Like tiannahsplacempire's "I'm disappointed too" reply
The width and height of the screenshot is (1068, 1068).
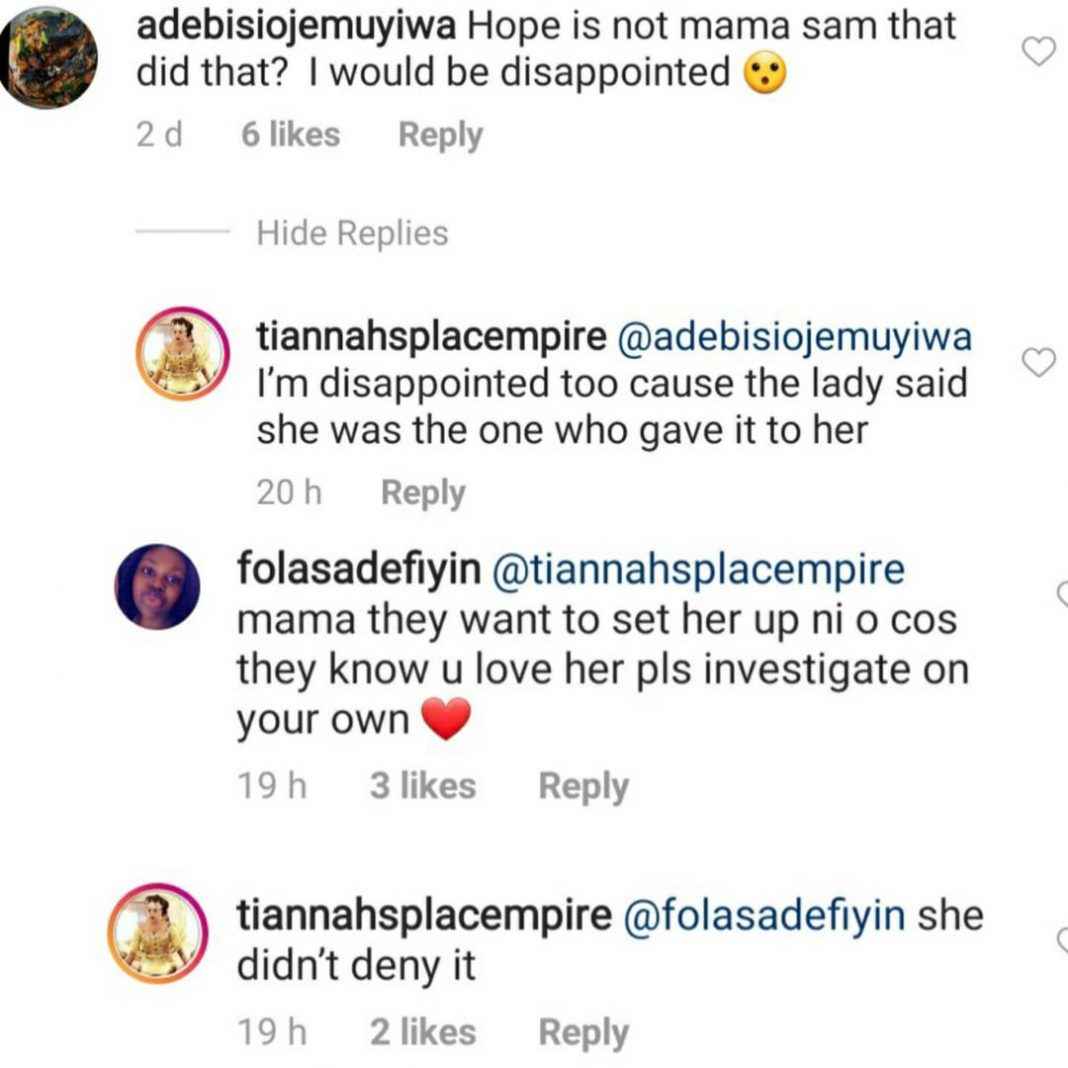[1041, 364]
